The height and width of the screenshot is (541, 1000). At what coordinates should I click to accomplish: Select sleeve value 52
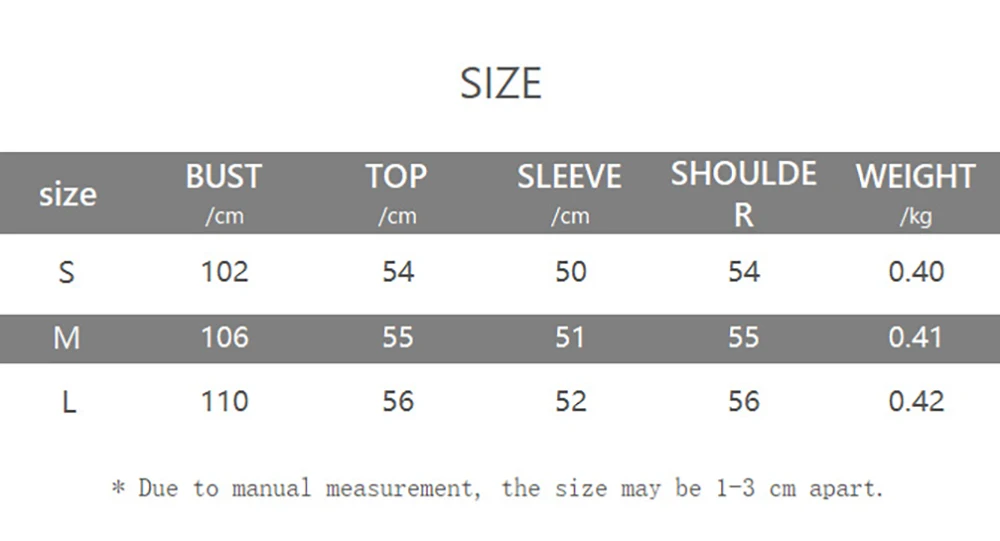(570, 401)
